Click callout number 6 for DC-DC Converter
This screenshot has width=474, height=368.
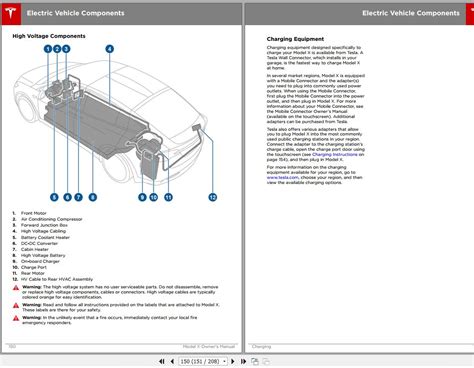pos(67,197)
